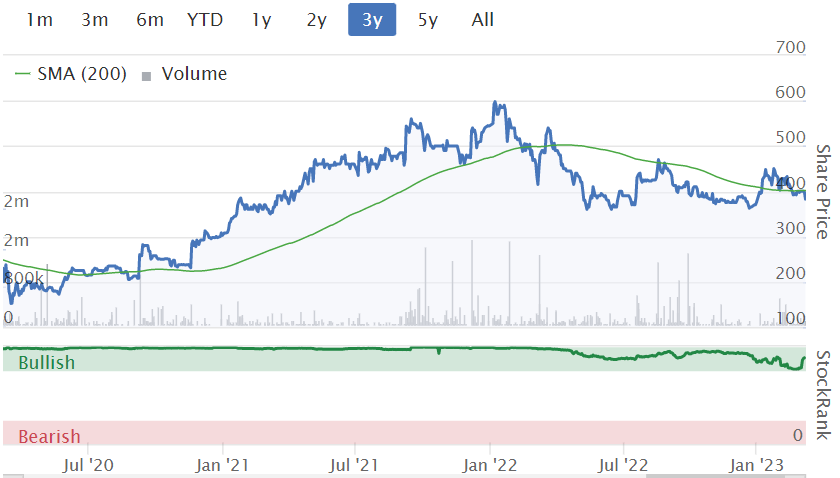Switch chart to 6m range

[150, 20]
